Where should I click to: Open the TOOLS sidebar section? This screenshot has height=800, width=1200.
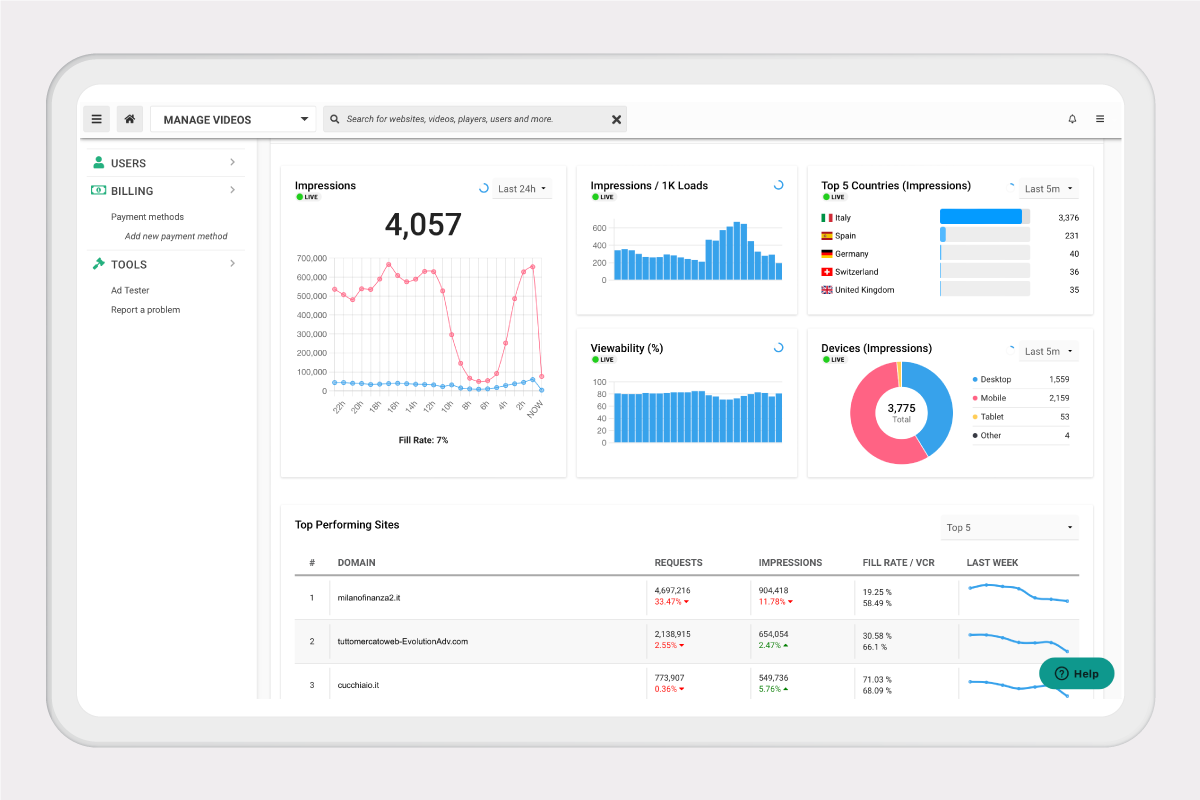pyautogui.click(x=166, y=265)
